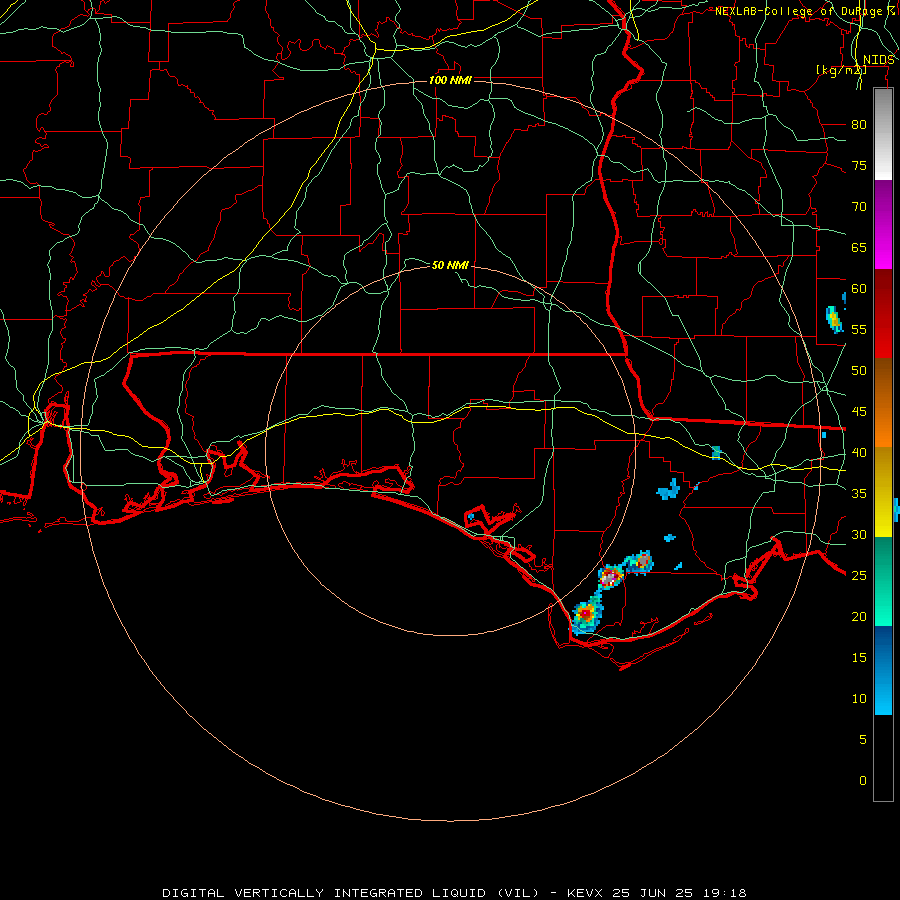This screenshot has width=900, height=900.
Task: Click the scale value 40
Action: pyautogui.click(x=859, y=452)
